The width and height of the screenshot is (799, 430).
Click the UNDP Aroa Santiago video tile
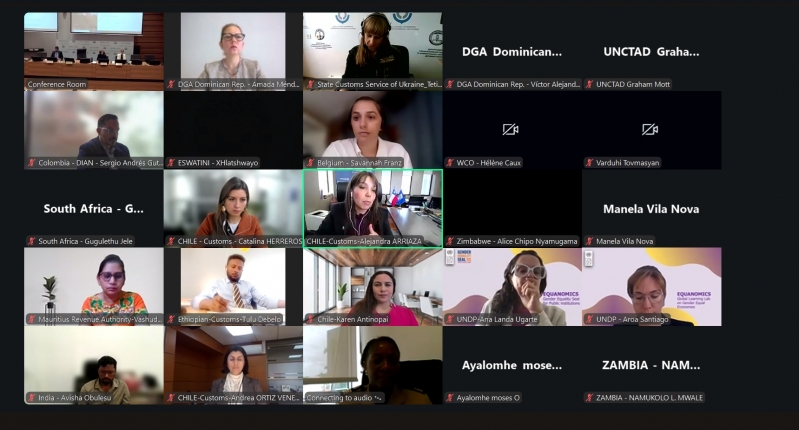[x=652, y=287]
